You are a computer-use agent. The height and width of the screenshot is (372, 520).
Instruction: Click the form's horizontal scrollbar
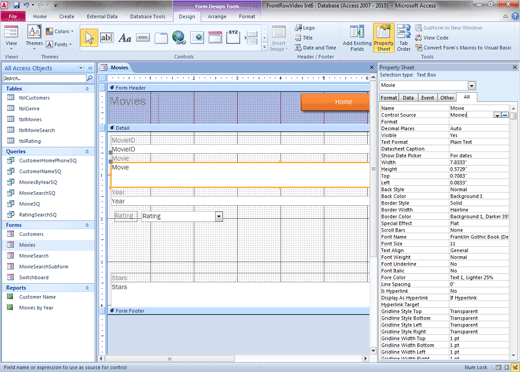click(x=234, y=359)
